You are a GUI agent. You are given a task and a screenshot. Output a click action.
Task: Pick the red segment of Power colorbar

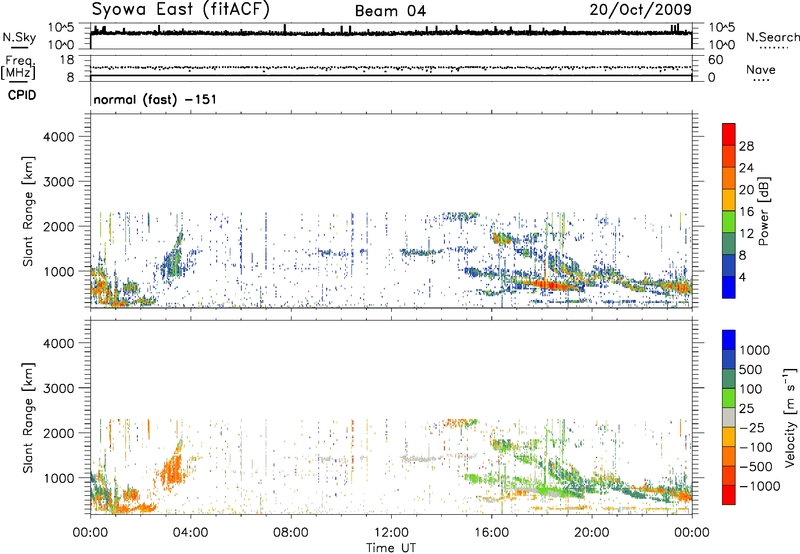[729, 134]
